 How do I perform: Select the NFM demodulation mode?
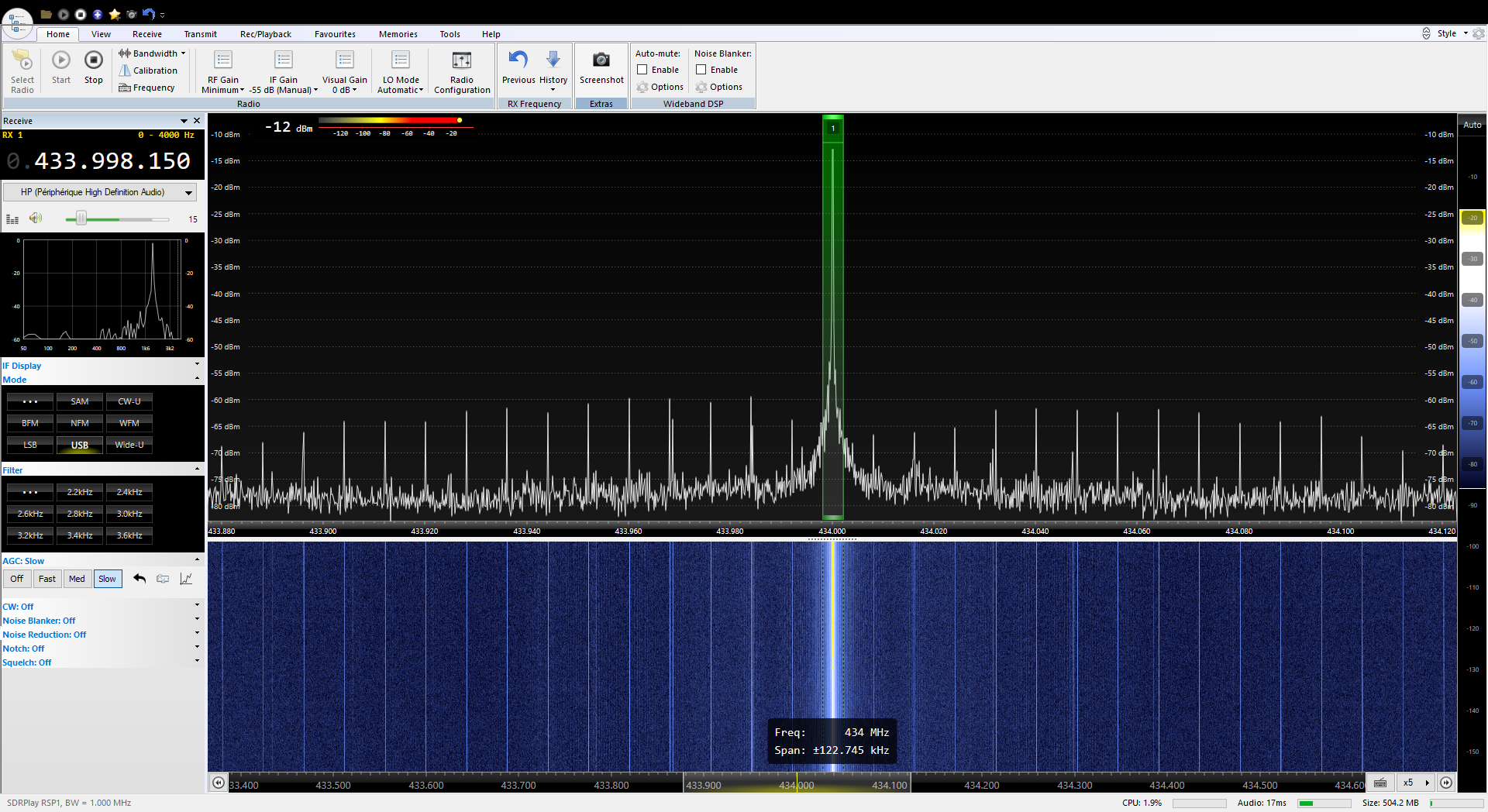coord(80,423)
